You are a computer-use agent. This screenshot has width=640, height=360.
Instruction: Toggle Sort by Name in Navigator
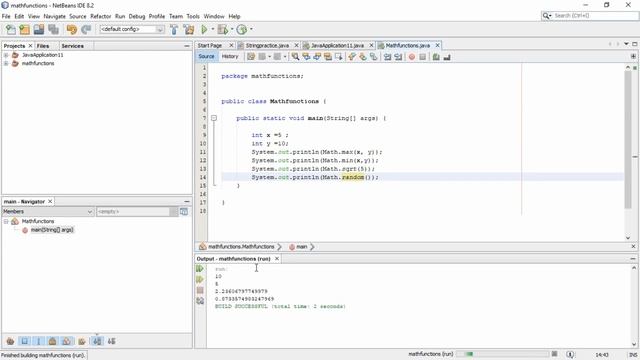tap(97, 341)
